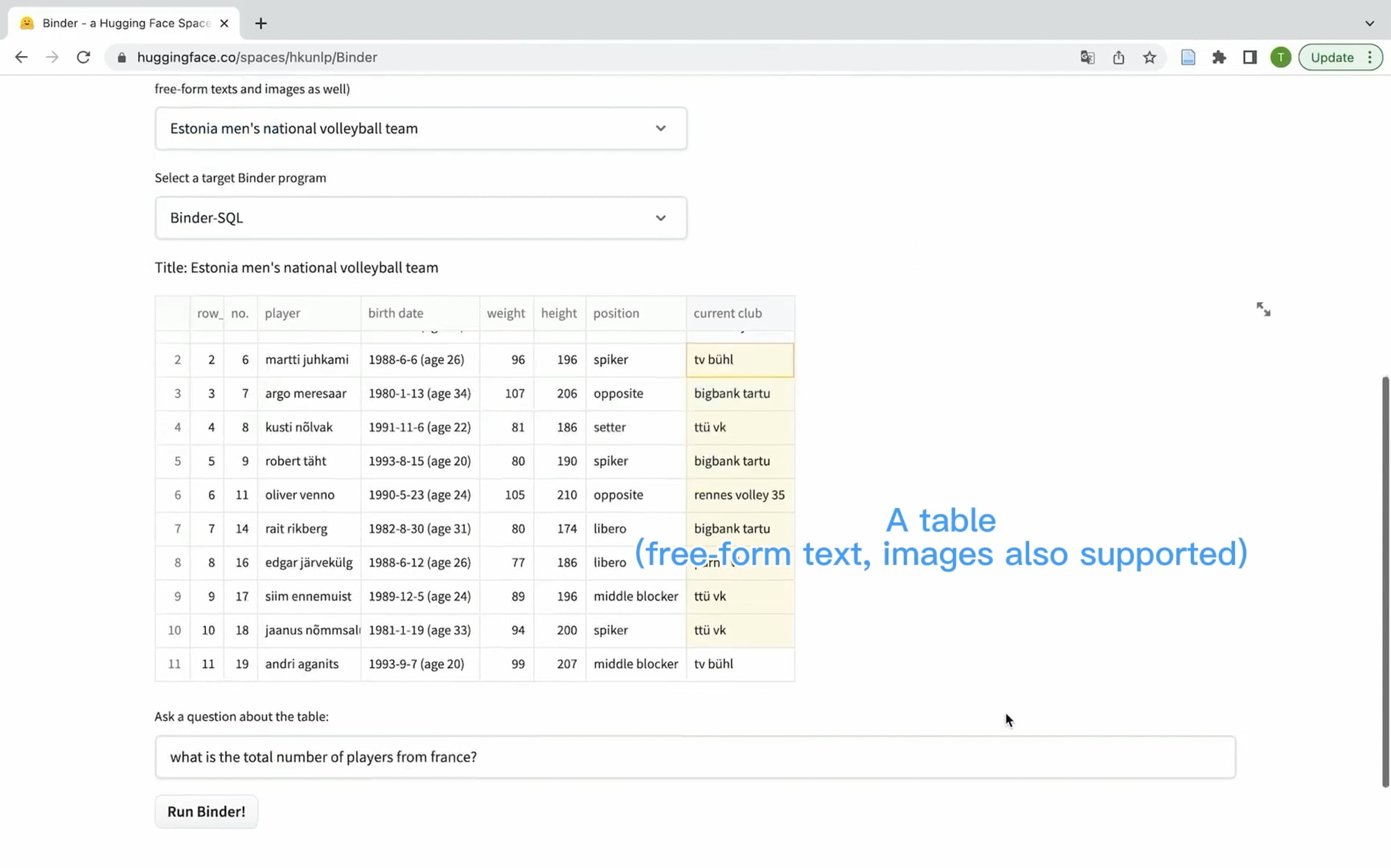Image resolution: width=1391 pixels, height=868 pixels.
Task: Click the green T profile avatar
Action: 1280,57
